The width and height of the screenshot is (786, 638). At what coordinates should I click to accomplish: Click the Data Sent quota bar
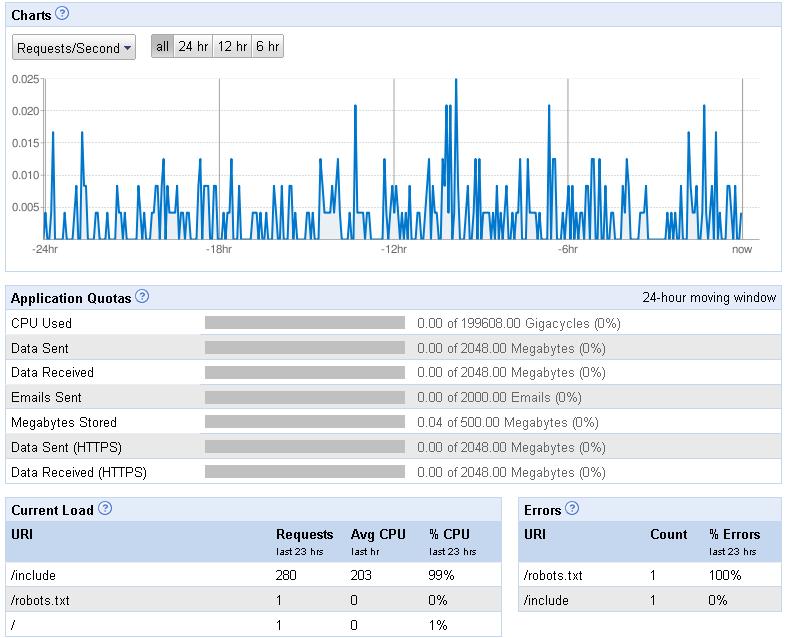pos(305,347)
